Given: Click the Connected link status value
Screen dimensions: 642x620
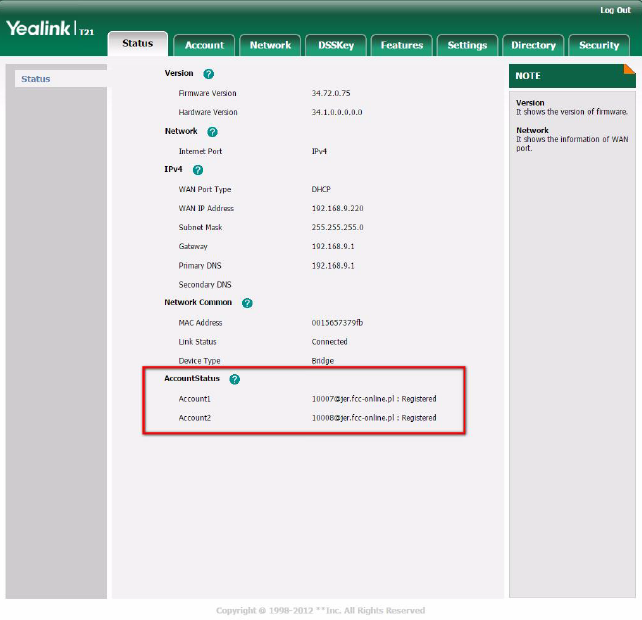Looking at the screenshot, I should click(329, 342).
